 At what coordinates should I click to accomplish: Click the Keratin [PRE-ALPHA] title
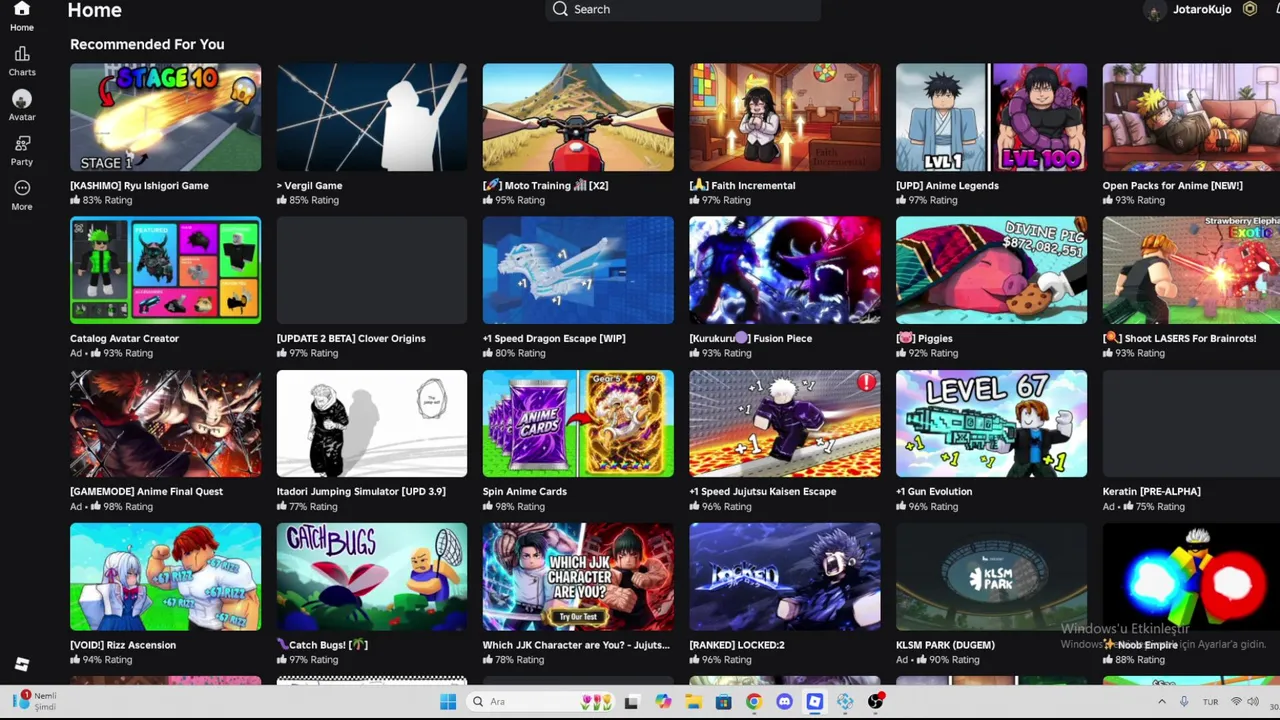pos(1151,491)
